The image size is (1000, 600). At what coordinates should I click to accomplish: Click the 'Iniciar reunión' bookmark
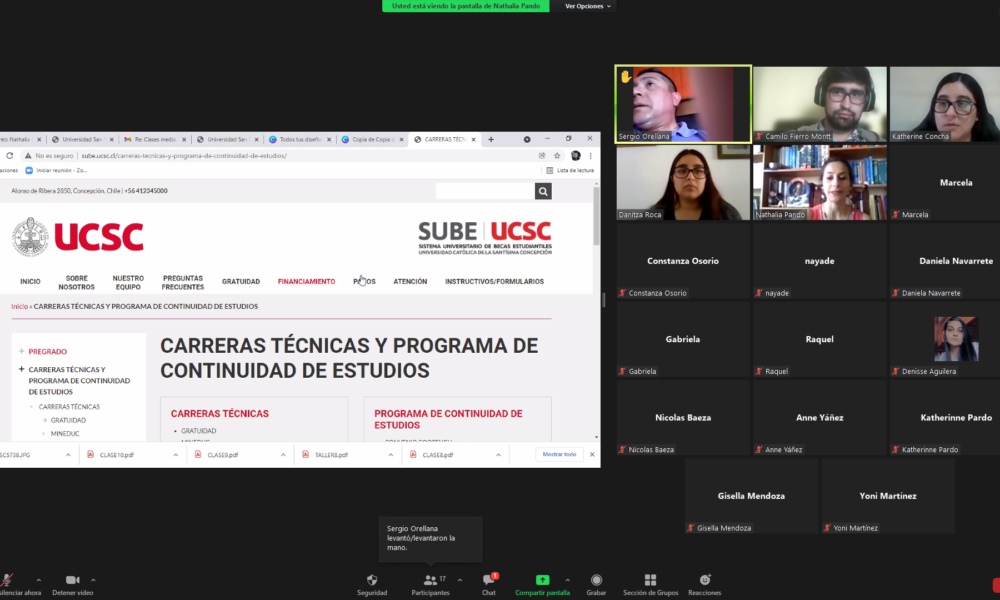tap(55, 170)
